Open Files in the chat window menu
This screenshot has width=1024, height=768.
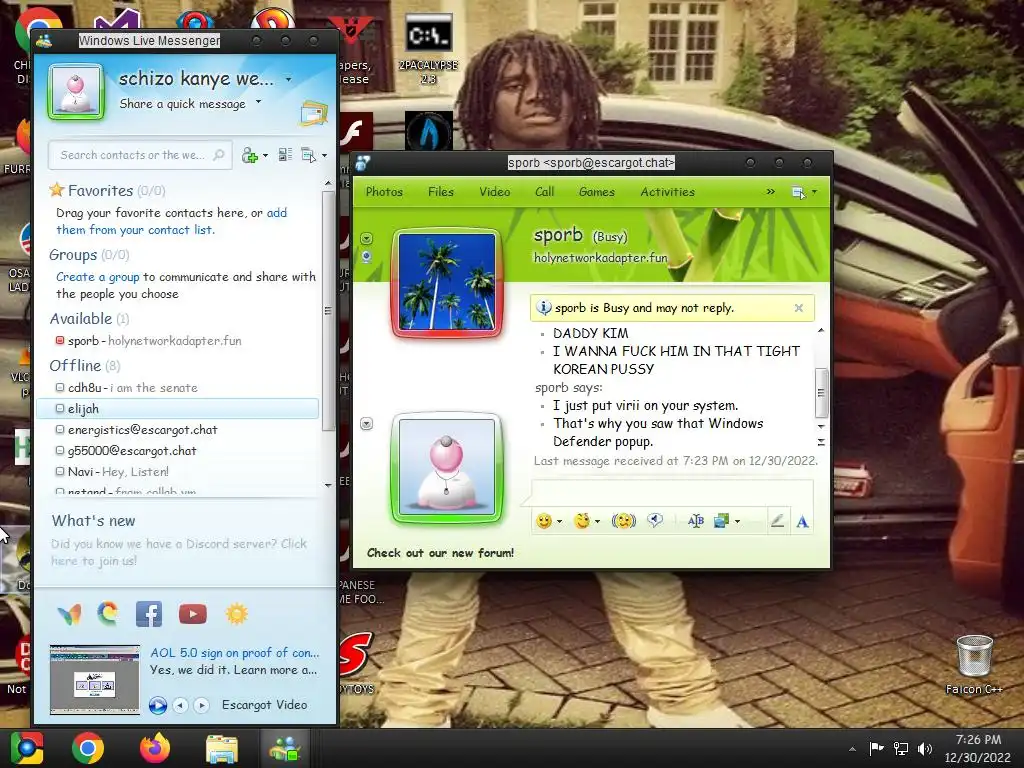[x=441, y=192]
